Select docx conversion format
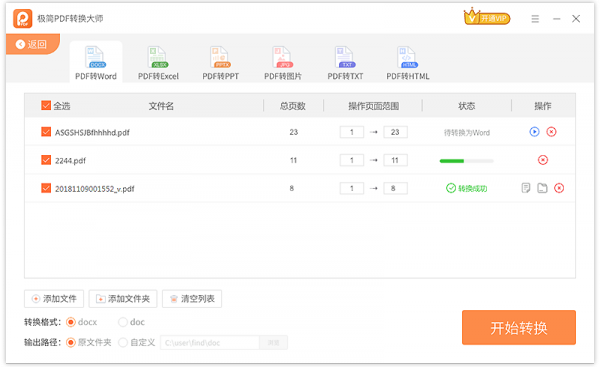Image resolution: width=600 pixels, height=367 pixels. tap(71, 322)
